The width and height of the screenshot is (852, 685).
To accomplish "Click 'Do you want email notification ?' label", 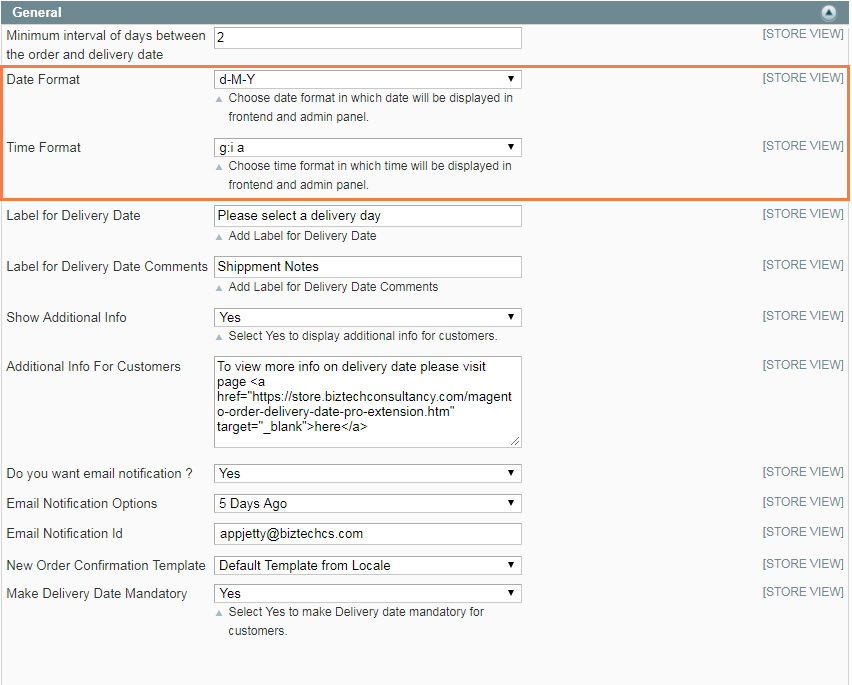I will point(99,474).
